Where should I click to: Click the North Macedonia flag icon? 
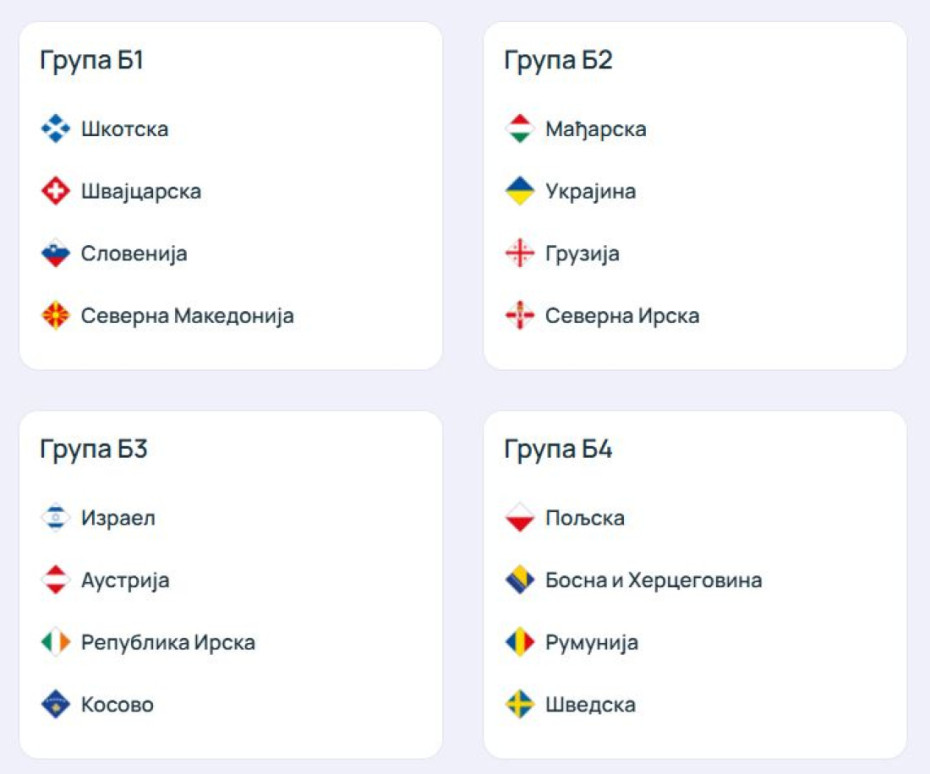(x=56, y=316)
